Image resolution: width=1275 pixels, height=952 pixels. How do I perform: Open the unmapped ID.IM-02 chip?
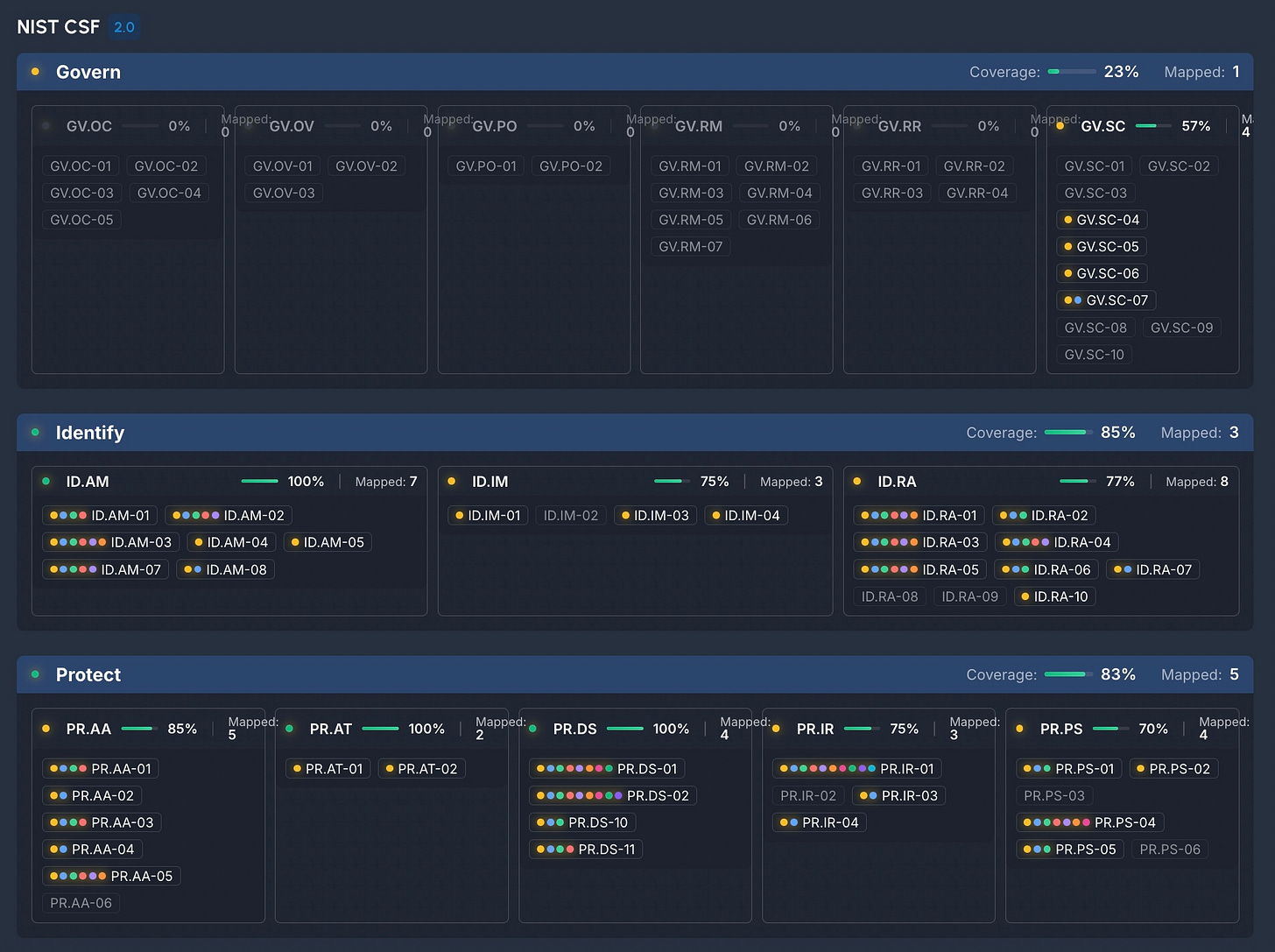coord(571,516)
